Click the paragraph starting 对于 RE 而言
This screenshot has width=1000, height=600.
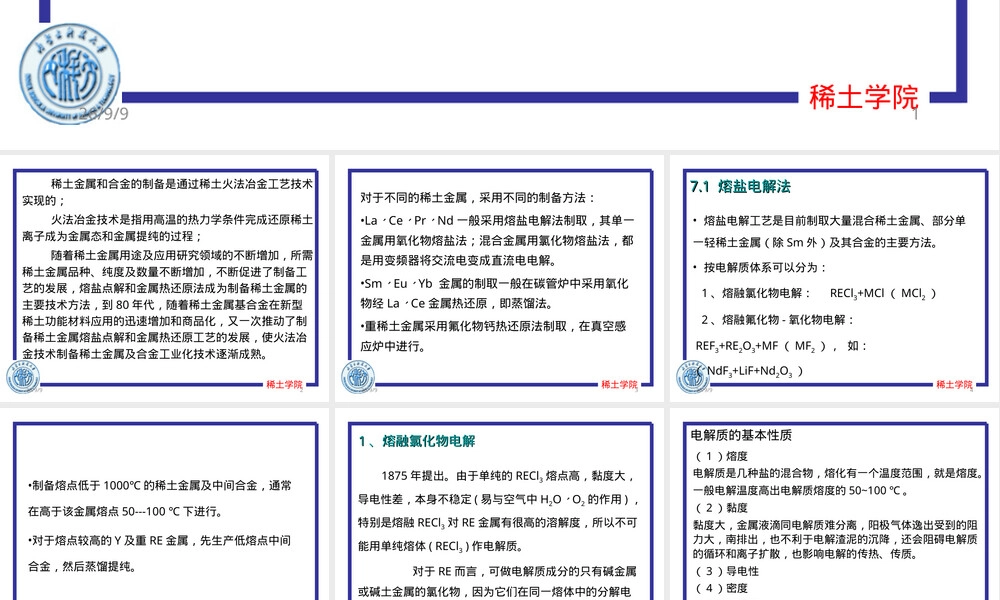[x=497, y=582]
